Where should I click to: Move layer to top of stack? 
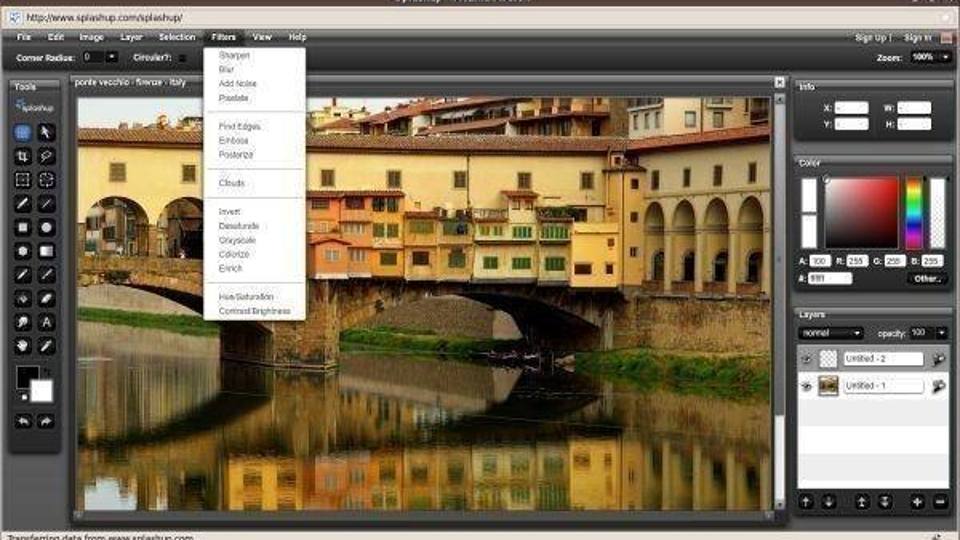click(x=861, y=502)
